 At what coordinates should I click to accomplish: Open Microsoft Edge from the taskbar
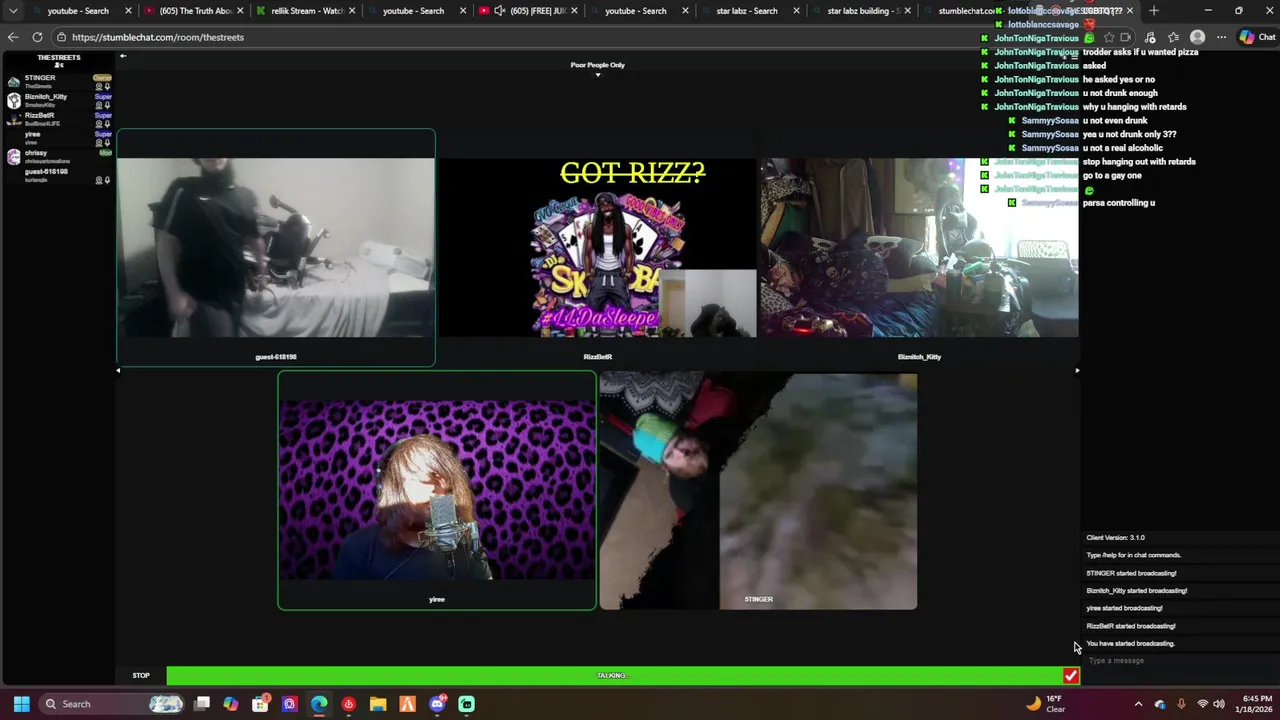319,704
